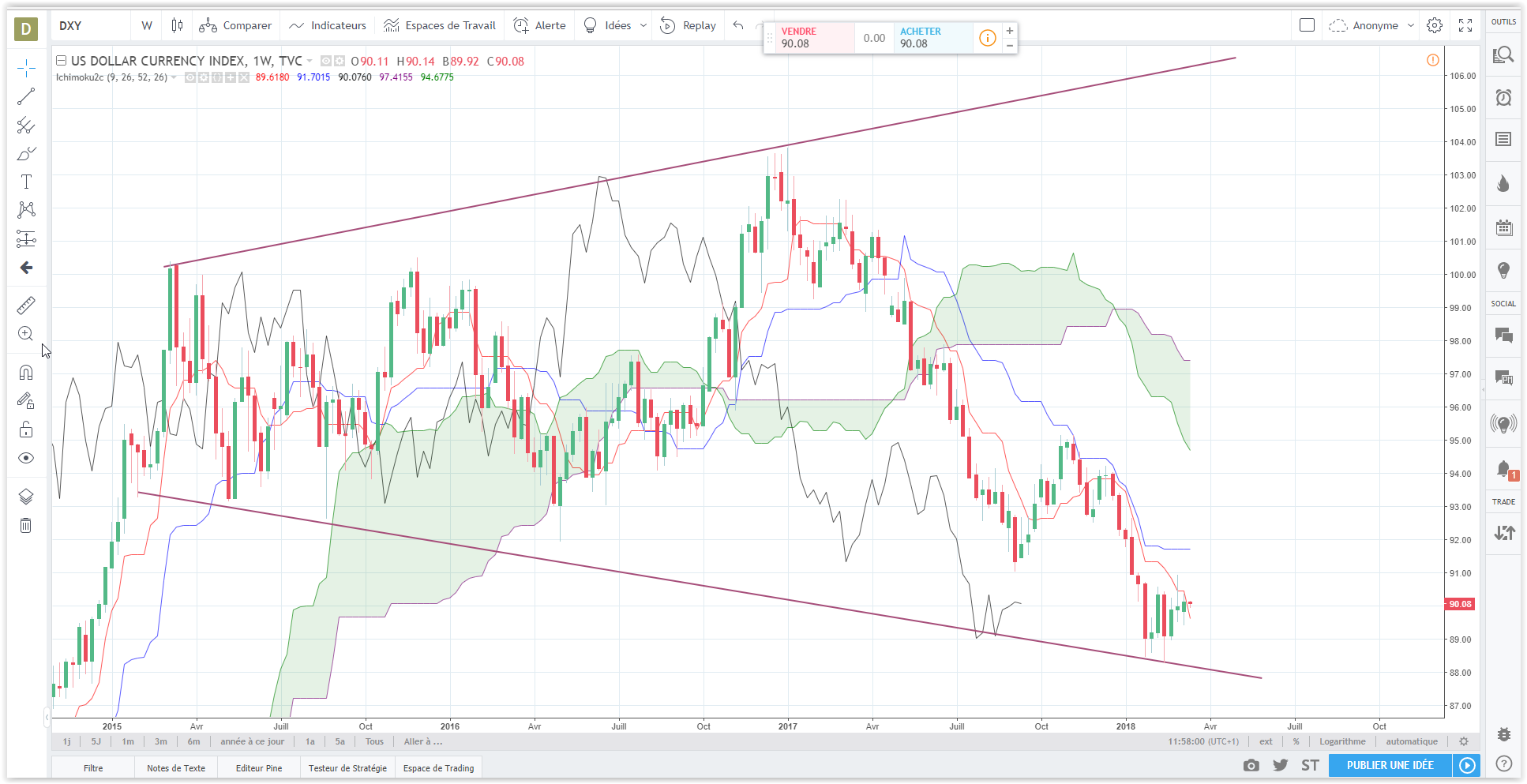Expand the Idées dropdown arrow
1527x784 pixels.
(643, 25)
